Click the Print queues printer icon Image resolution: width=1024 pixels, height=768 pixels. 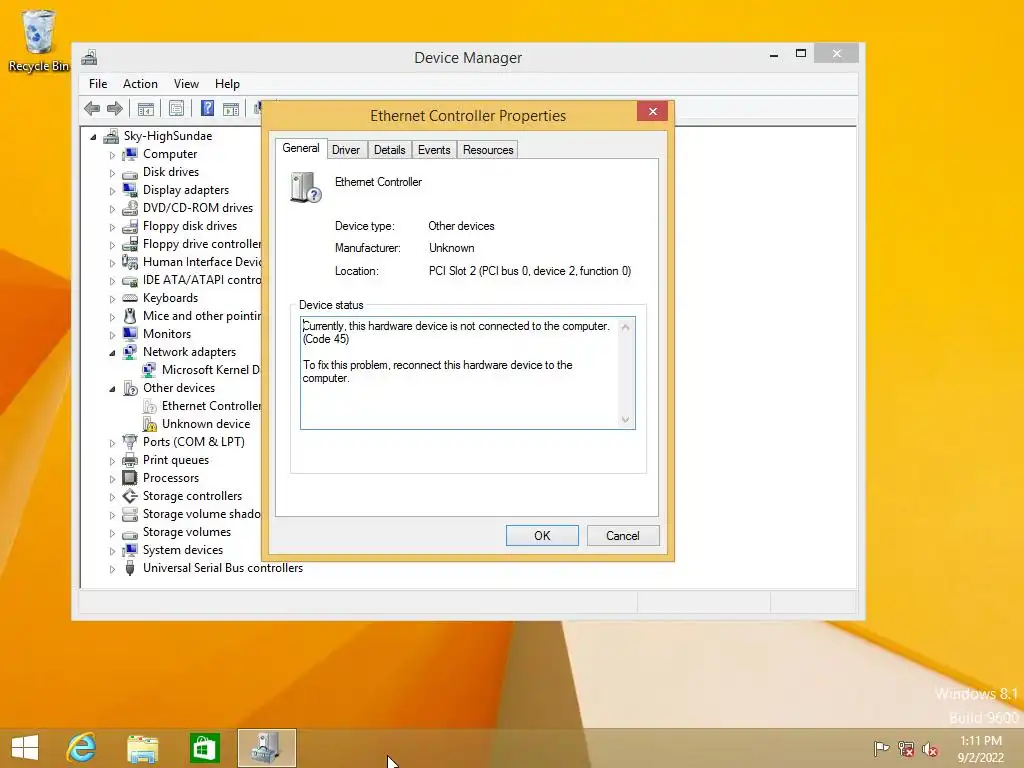[x=130, y=460]
